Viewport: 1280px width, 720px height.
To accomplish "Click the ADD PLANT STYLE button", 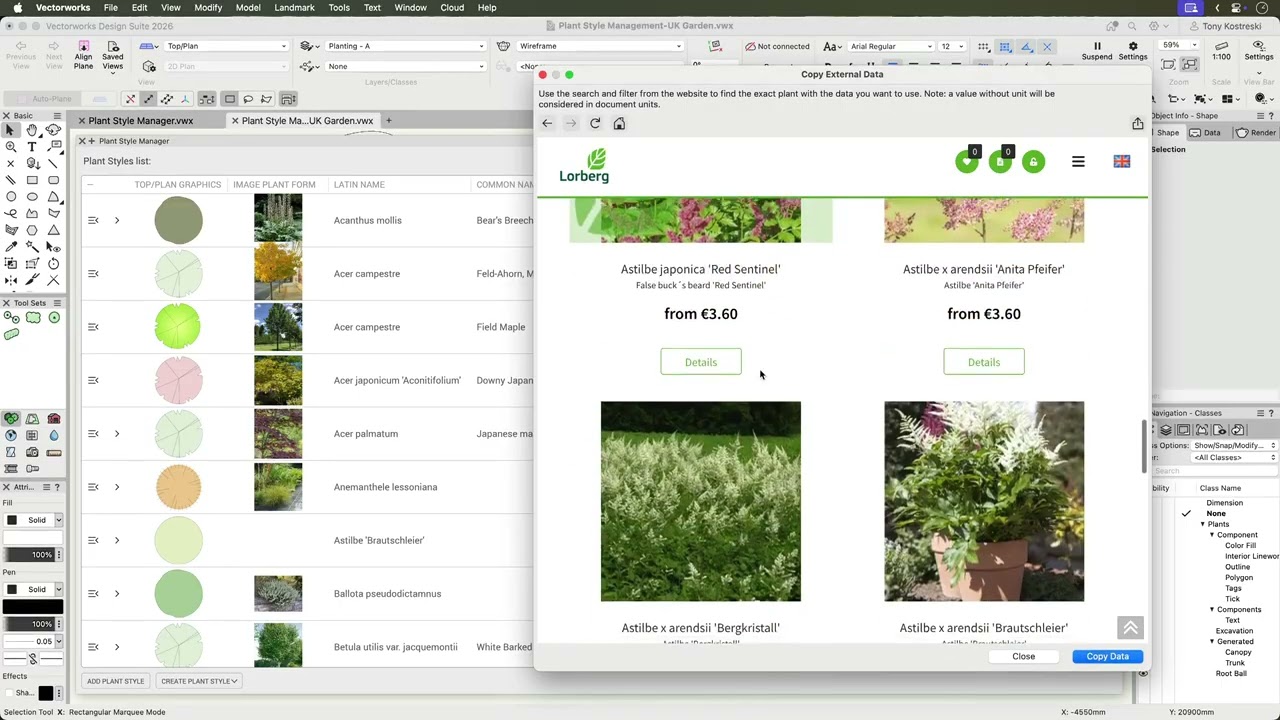I will coord(116,681).
